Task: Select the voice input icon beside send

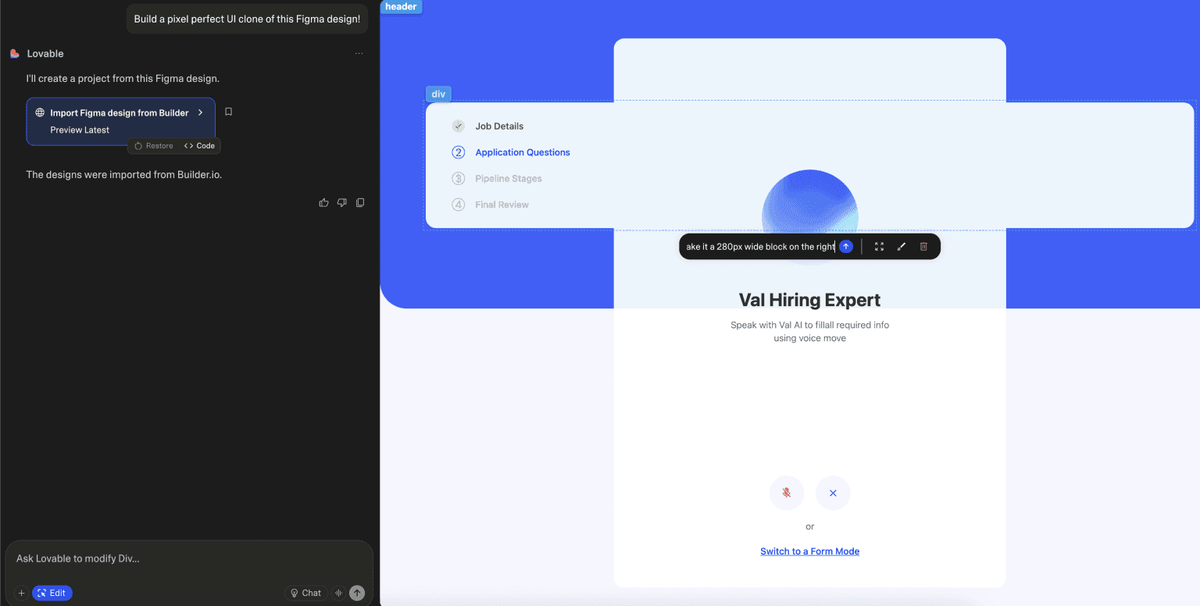Action: tap(338, 592)
